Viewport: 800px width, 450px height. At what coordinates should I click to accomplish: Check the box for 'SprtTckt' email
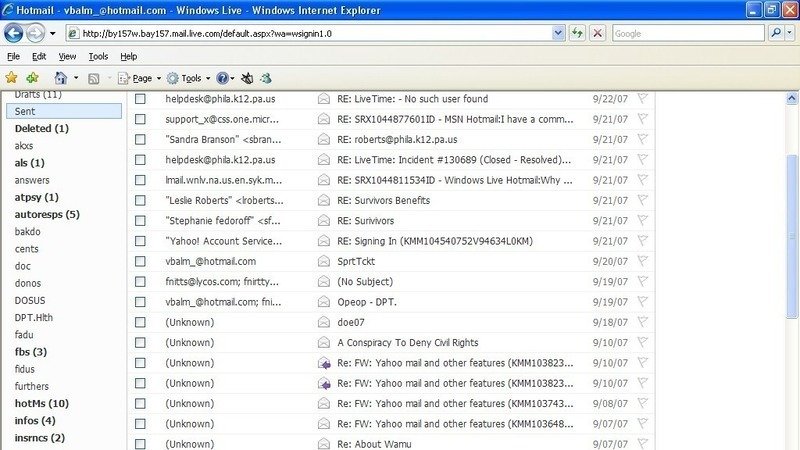tap(140, 261)
